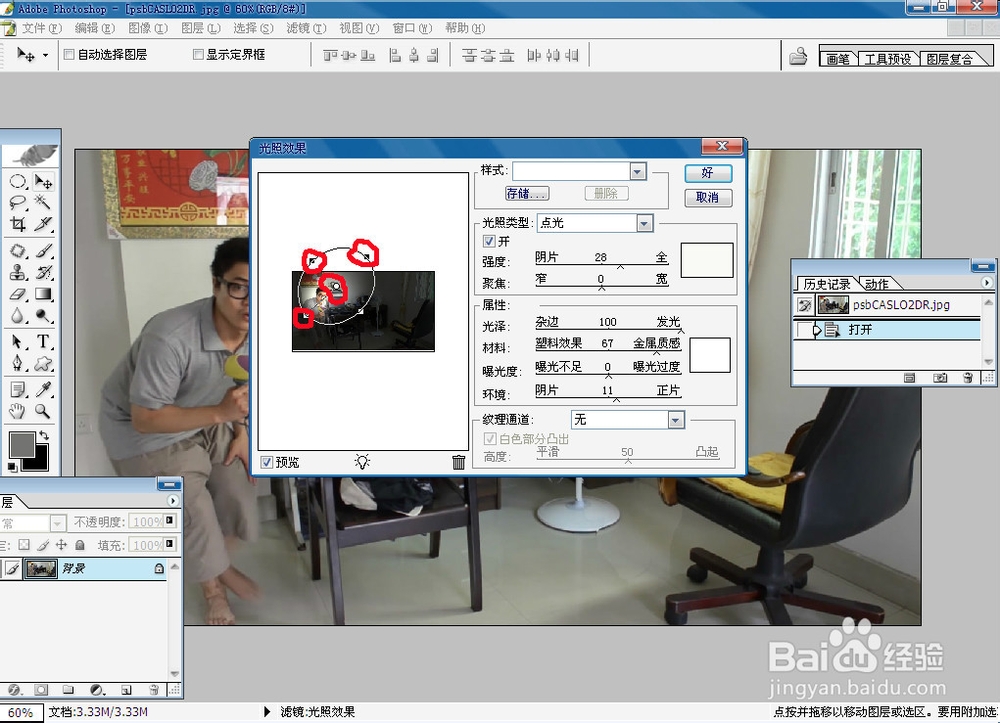Click the printer icon in the options bar
Viewport: 1000px width, 723px height.
click(800, 55)
